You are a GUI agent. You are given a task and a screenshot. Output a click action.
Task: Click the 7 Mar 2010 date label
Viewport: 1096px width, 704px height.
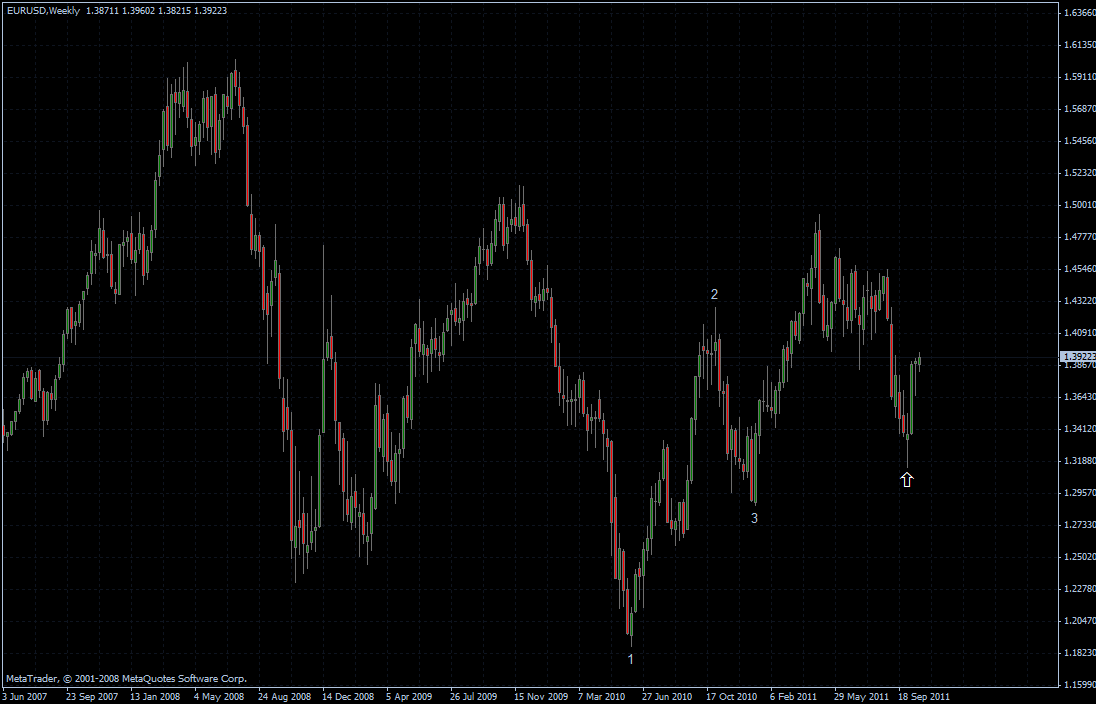tap(601, 696)
